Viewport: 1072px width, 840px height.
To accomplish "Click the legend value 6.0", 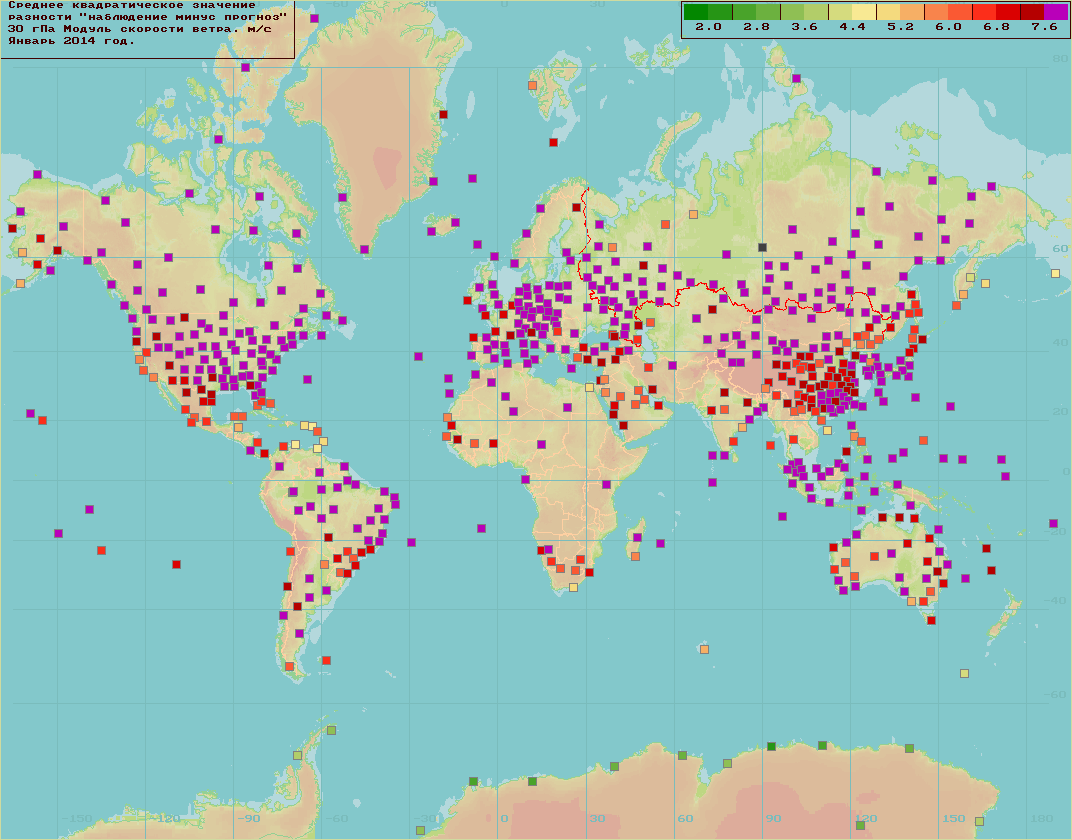I will pos(948,27).
